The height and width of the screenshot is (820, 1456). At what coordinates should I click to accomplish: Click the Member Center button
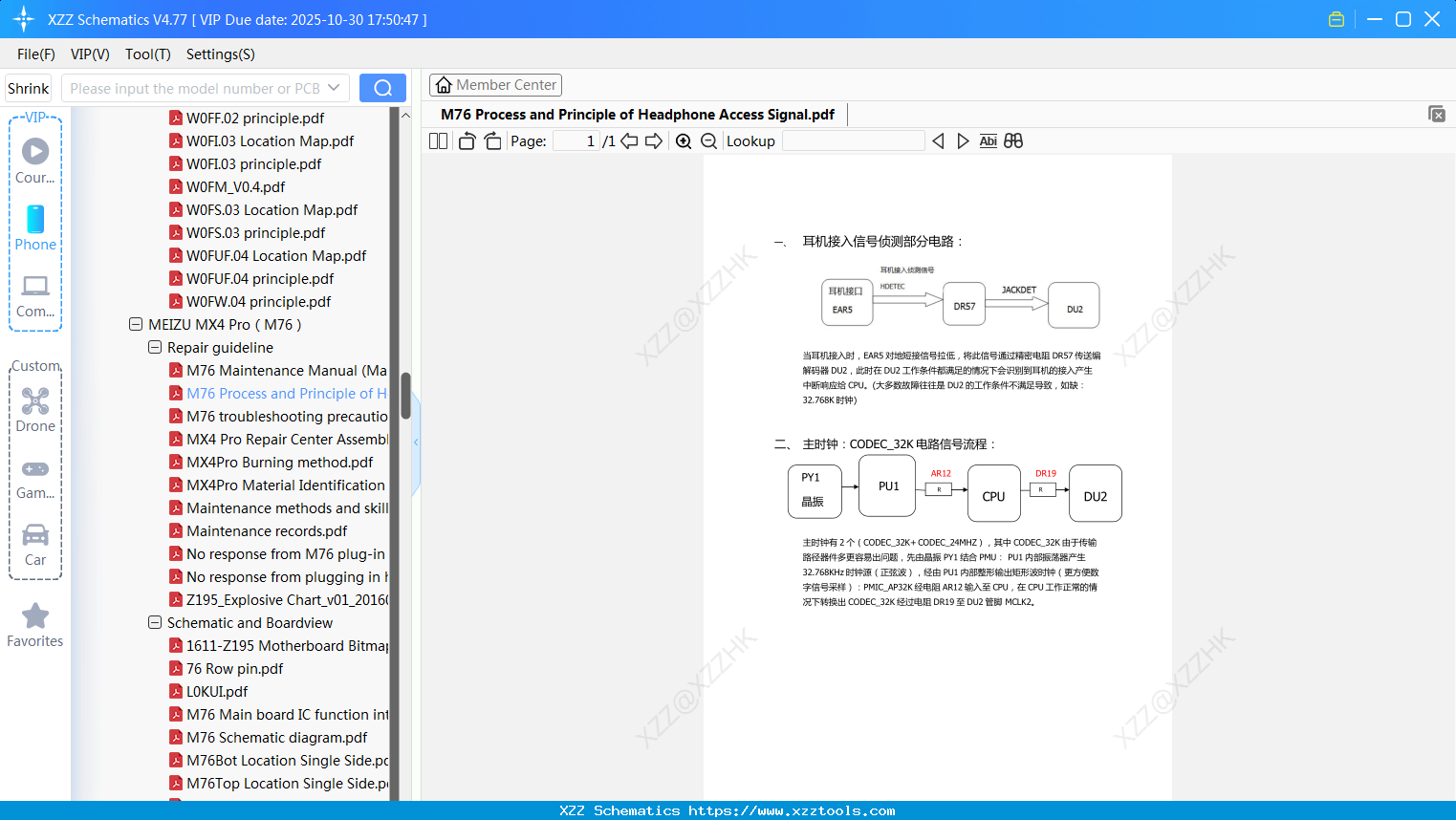point(495,84)
